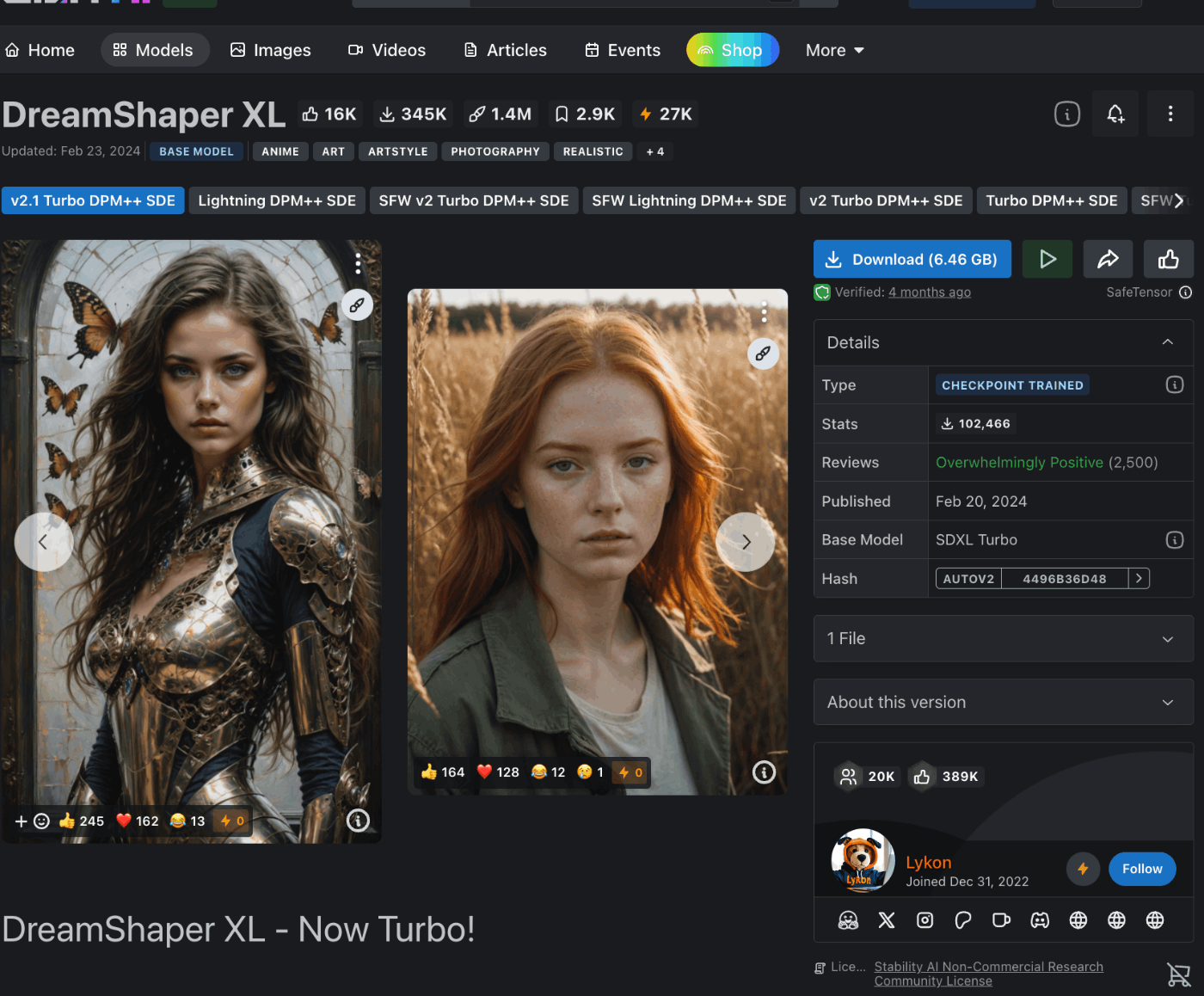Open the Stability AI Non-Commercial license link

click(x=988, y=974)
